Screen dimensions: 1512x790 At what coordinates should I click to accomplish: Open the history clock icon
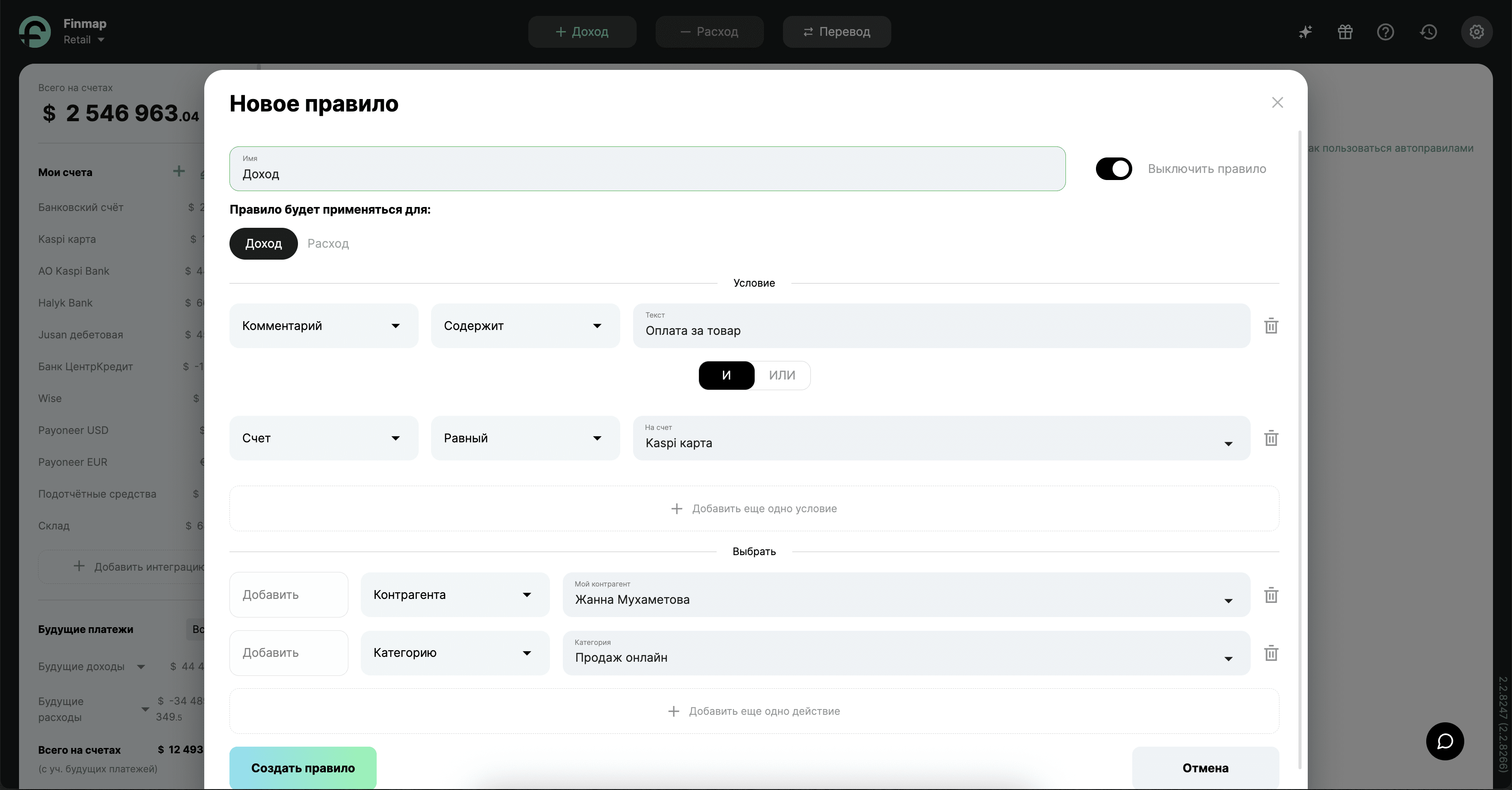coord(1428,32)
